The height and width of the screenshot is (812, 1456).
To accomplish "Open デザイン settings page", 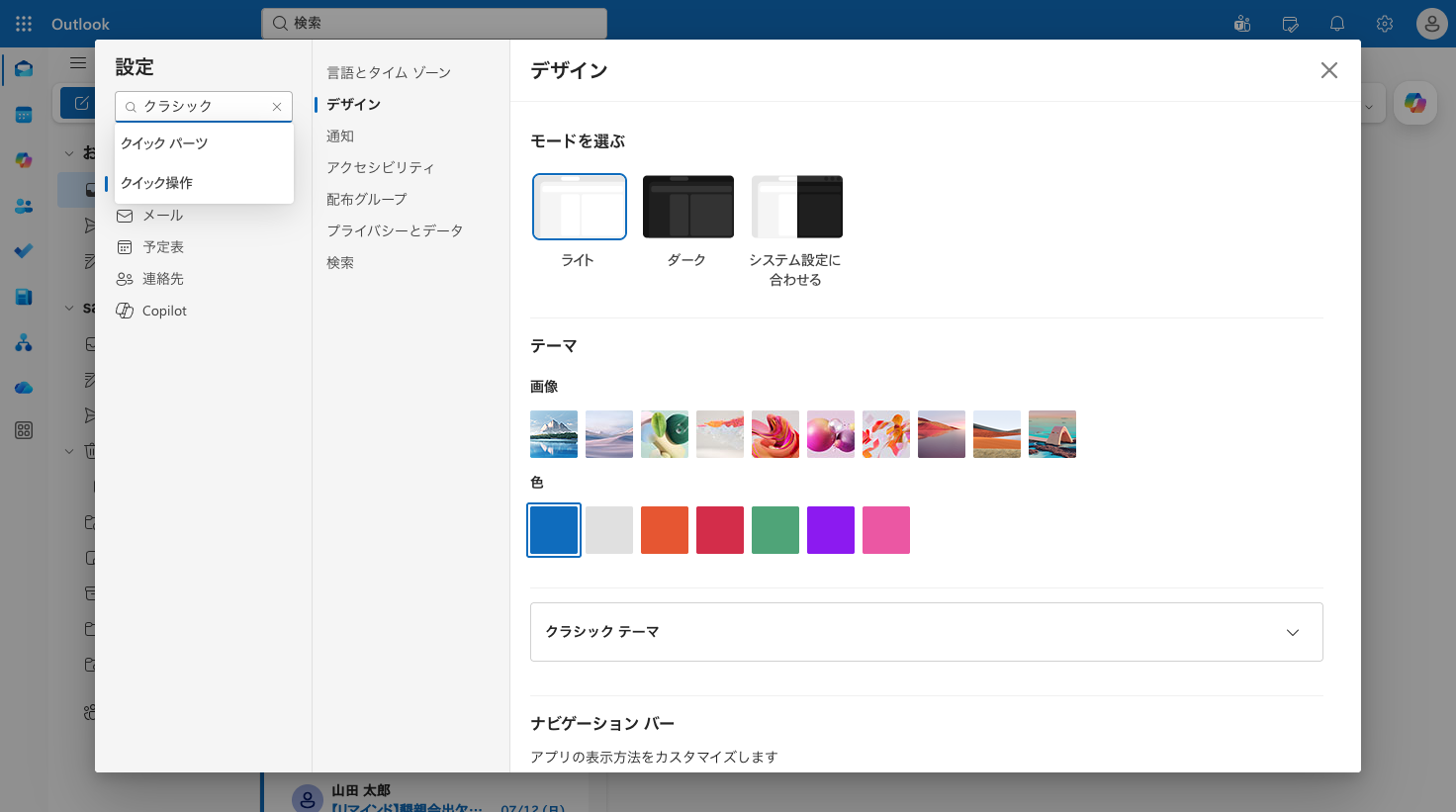I will click(354, 104).
